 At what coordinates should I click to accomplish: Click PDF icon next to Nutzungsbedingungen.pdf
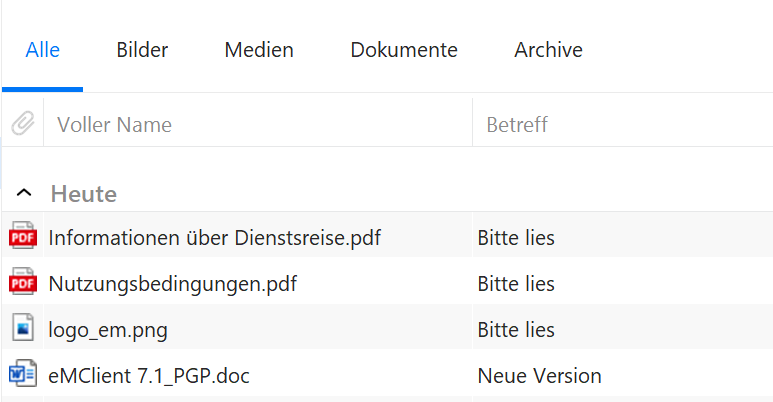[23, 282]
